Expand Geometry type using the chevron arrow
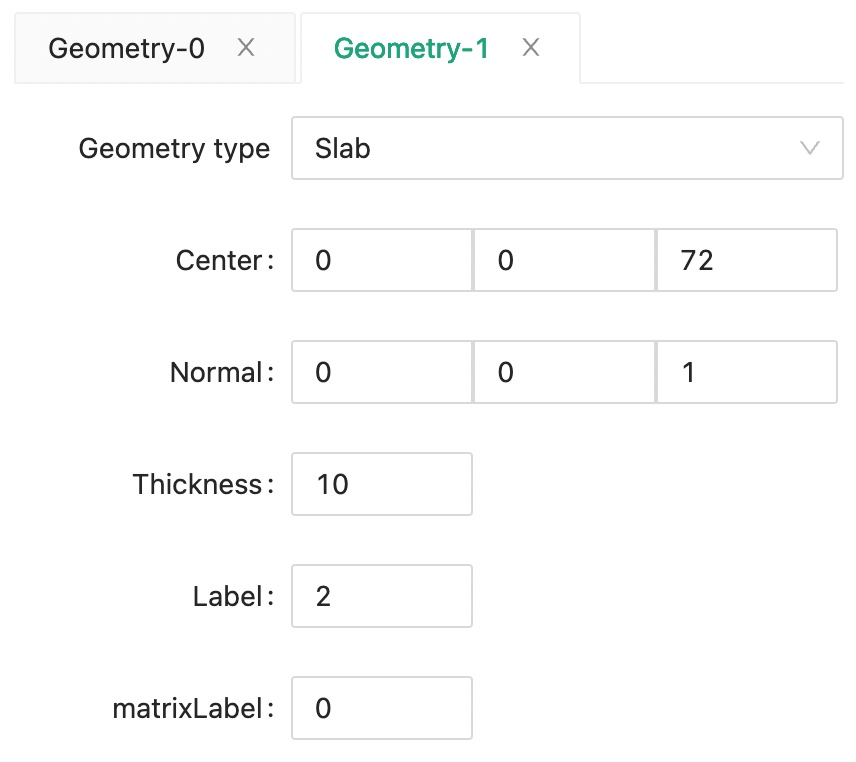This screenshot has width=856, height=762. (x=810, y=149)
